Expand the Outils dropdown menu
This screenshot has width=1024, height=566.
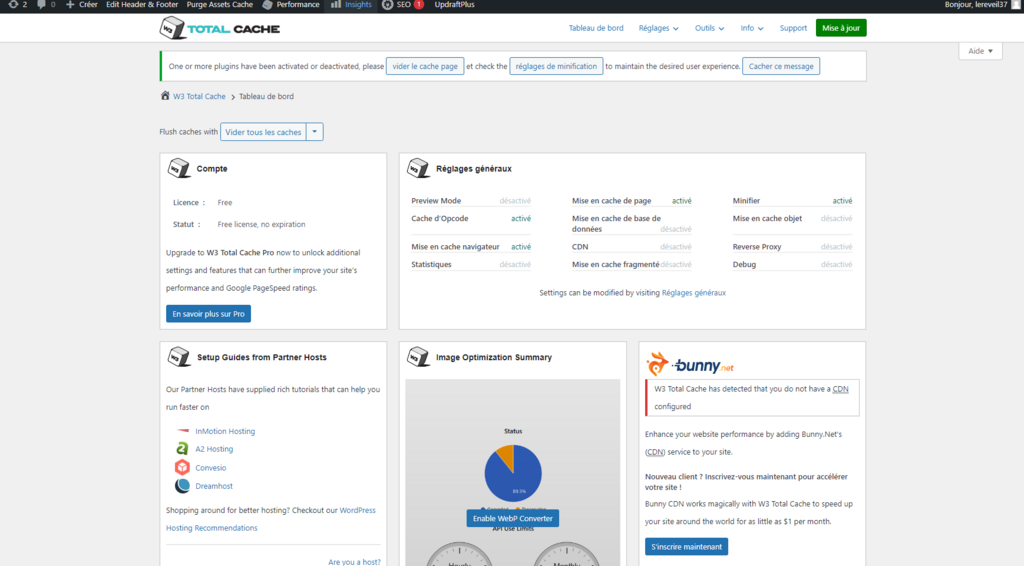[x=709, y=28]
